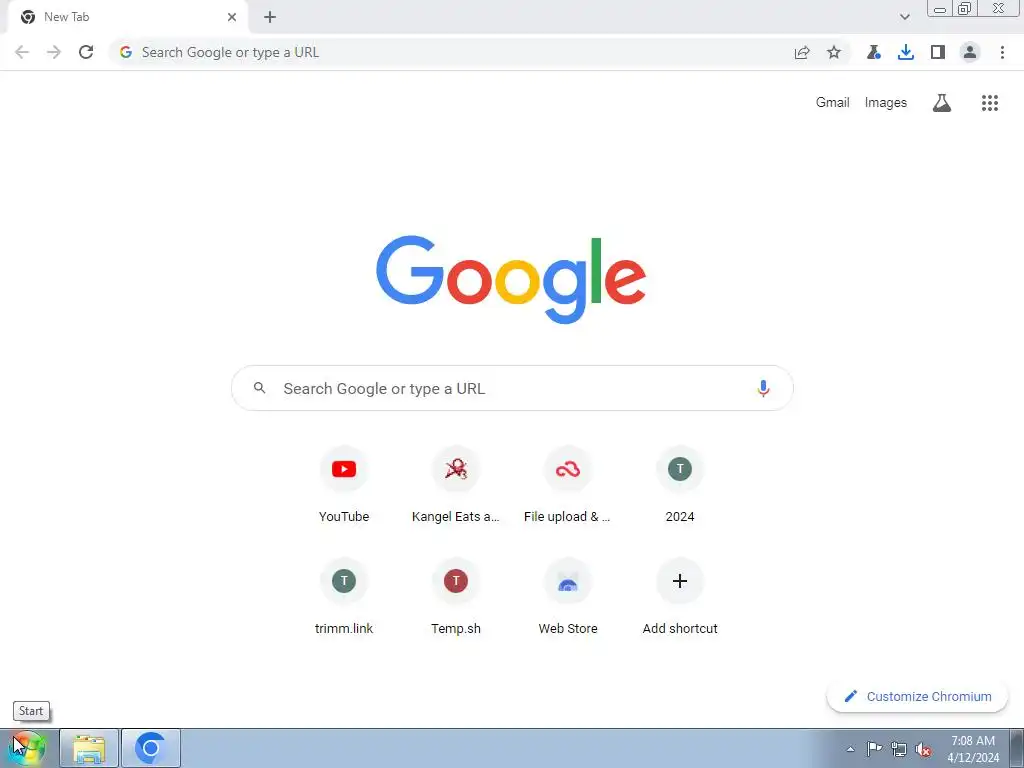This screenshot has width=1024, height=768.
Task: Open the three-dot Chromium menu
Action: pos(1002,52)
